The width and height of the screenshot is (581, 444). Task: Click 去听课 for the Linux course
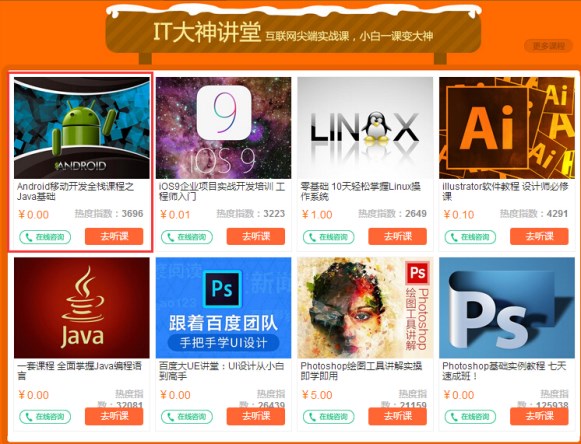(398, 236)
